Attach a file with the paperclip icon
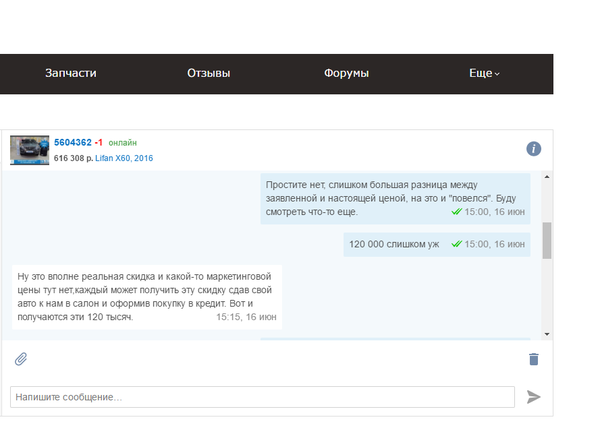This screenshot has height=430, width=600. (x=20, y=359)
